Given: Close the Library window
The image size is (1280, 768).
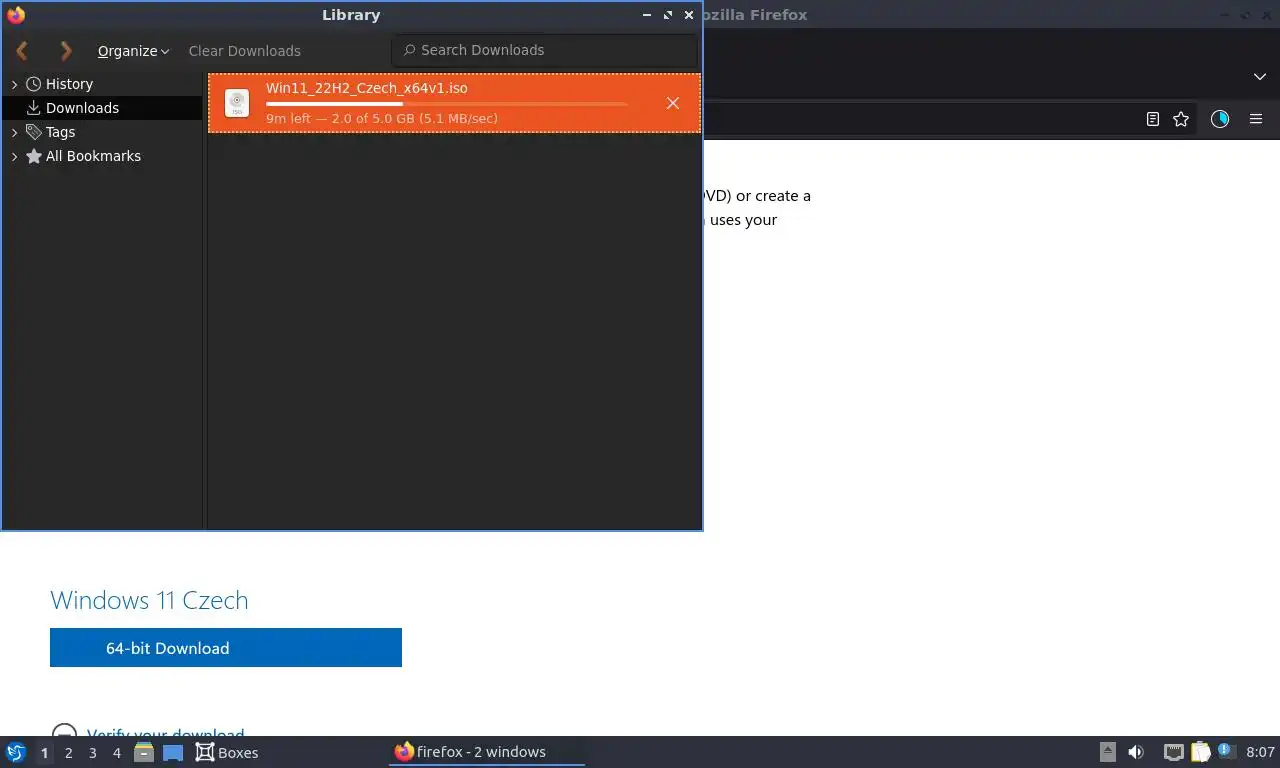Looking at the screenshot, I should pos(689,15).
